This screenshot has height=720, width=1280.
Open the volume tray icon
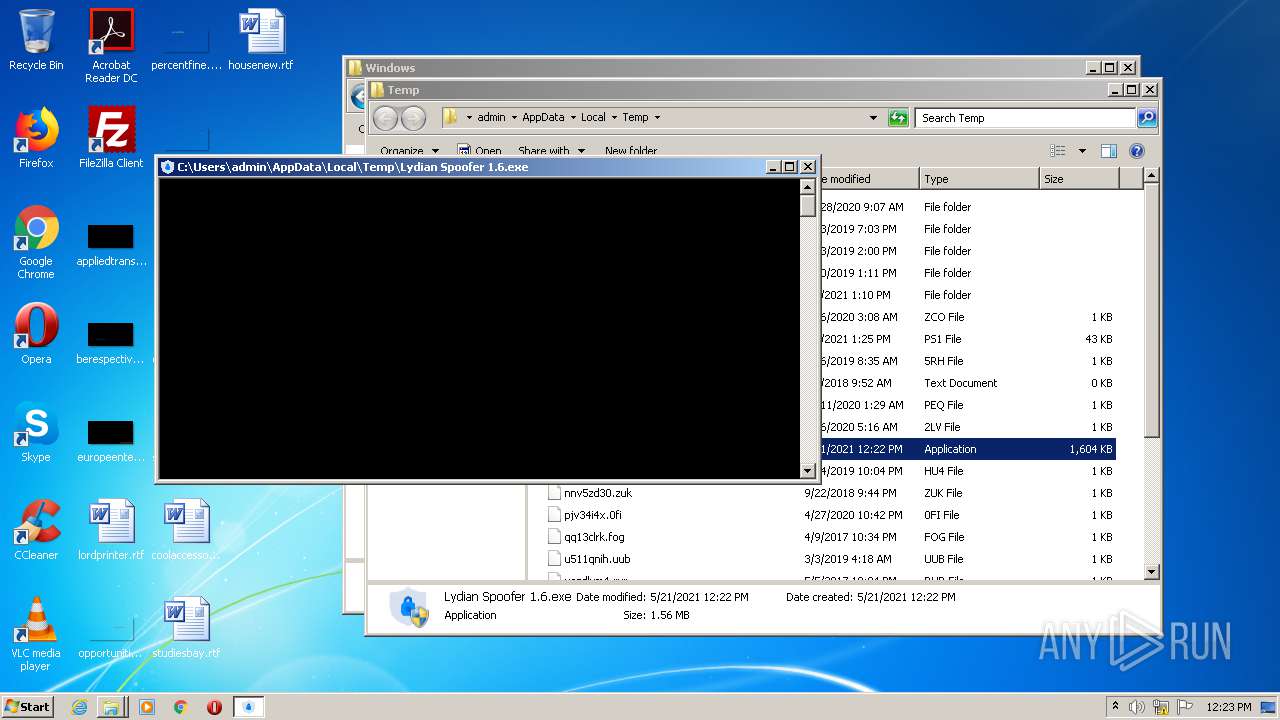pos(1137,707)
